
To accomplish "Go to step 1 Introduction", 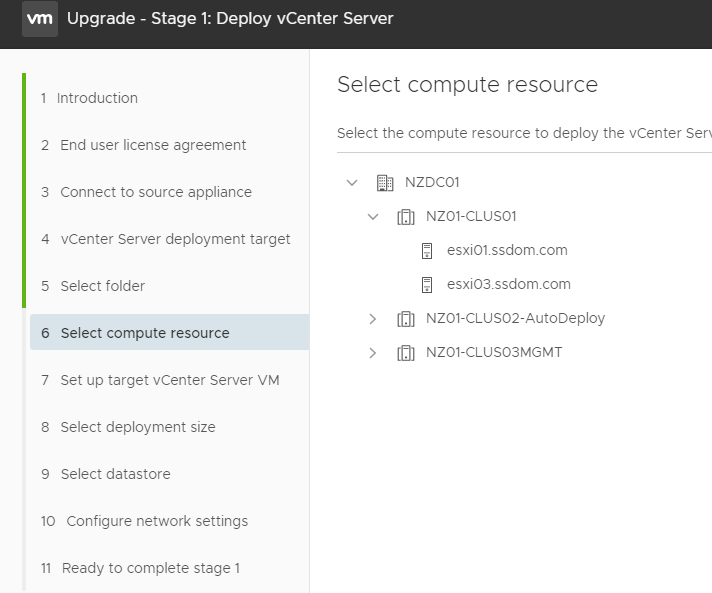I will click(x=89, y=98).
